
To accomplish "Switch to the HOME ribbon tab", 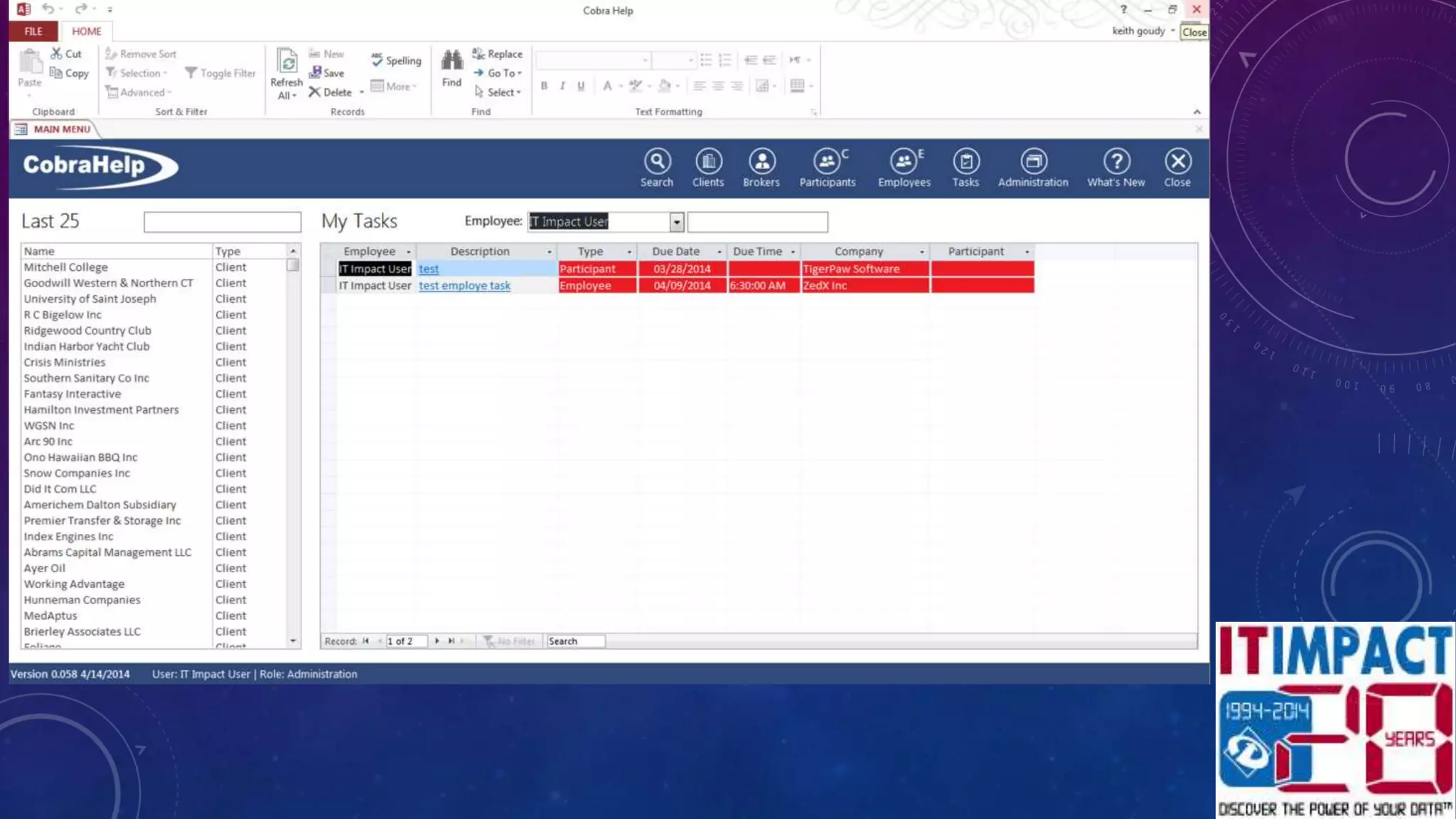I will coord(87,31).
